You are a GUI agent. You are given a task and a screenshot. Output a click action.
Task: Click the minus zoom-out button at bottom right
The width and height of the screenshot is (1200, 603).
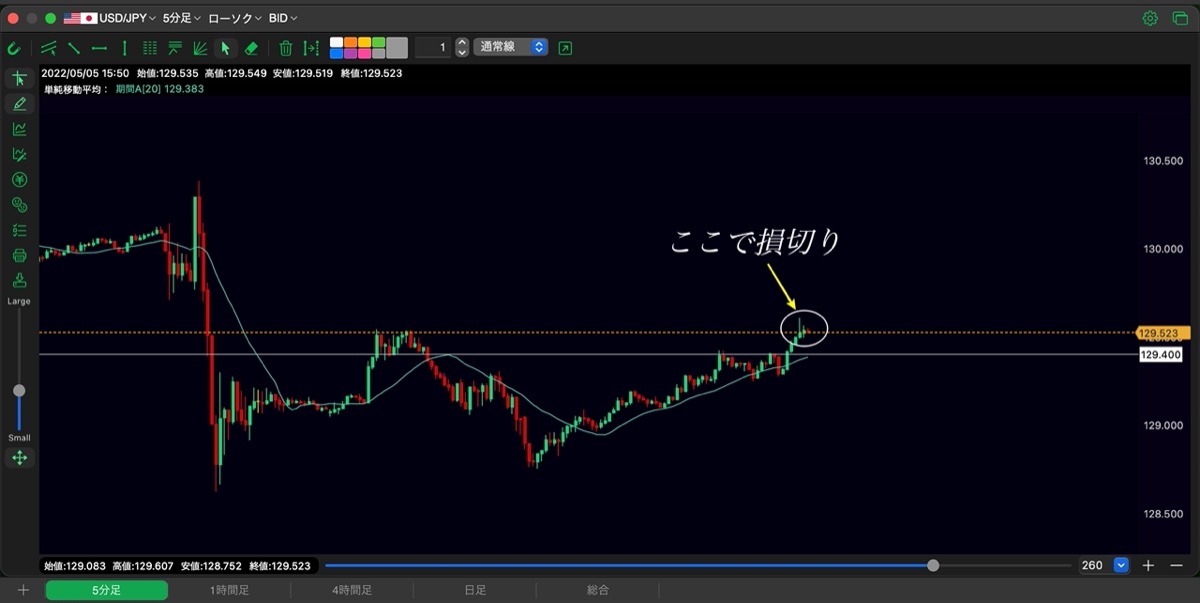pyautogui.click(x=1176, y=565)
